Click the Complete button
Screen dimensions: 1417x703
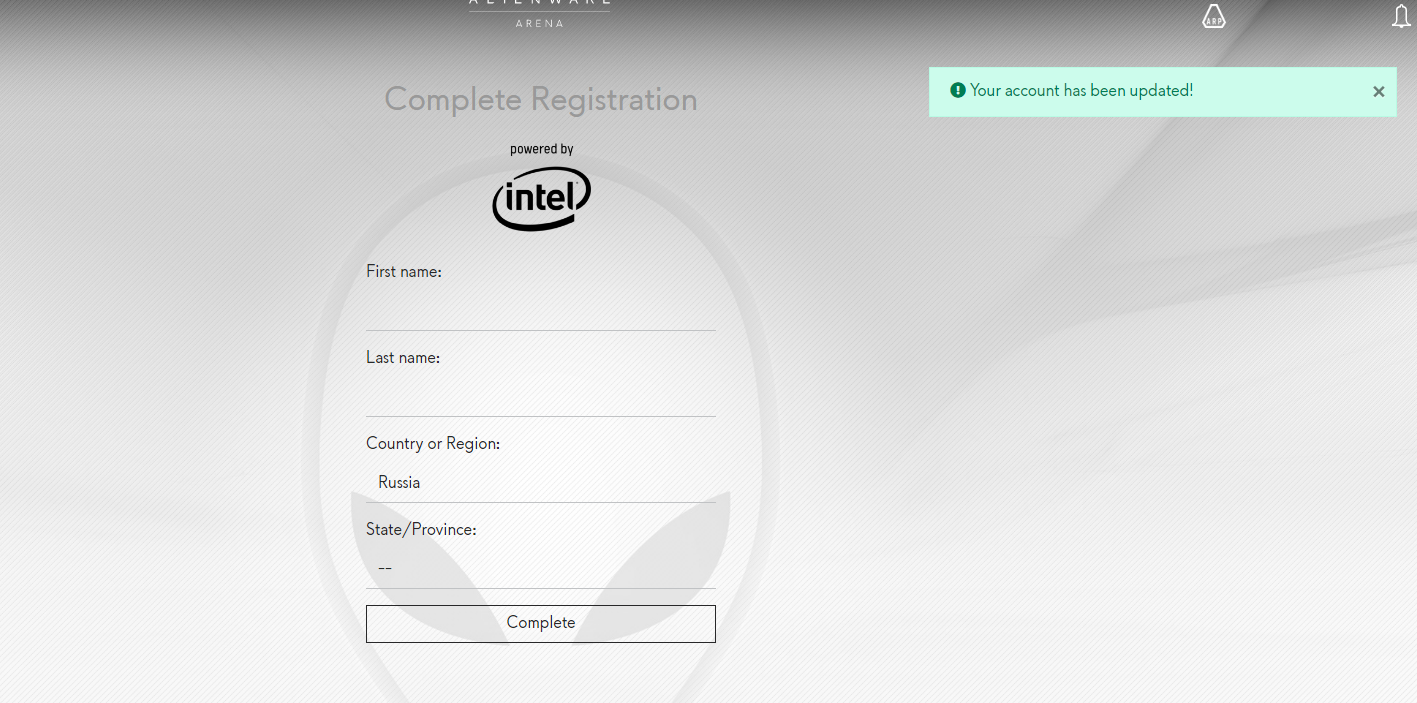[541, 623]
